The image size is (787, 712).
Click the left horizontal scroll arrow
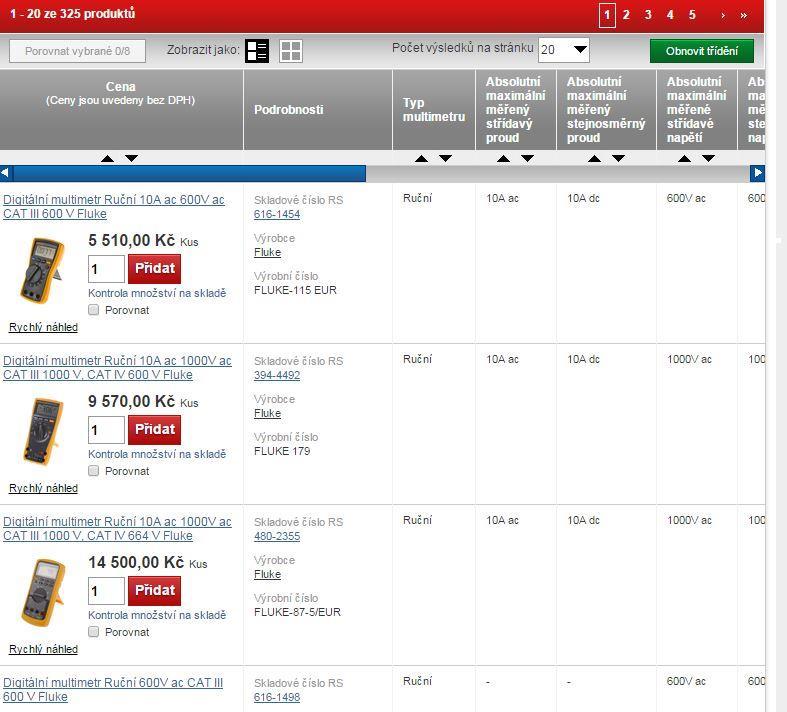tap(6, 173)
